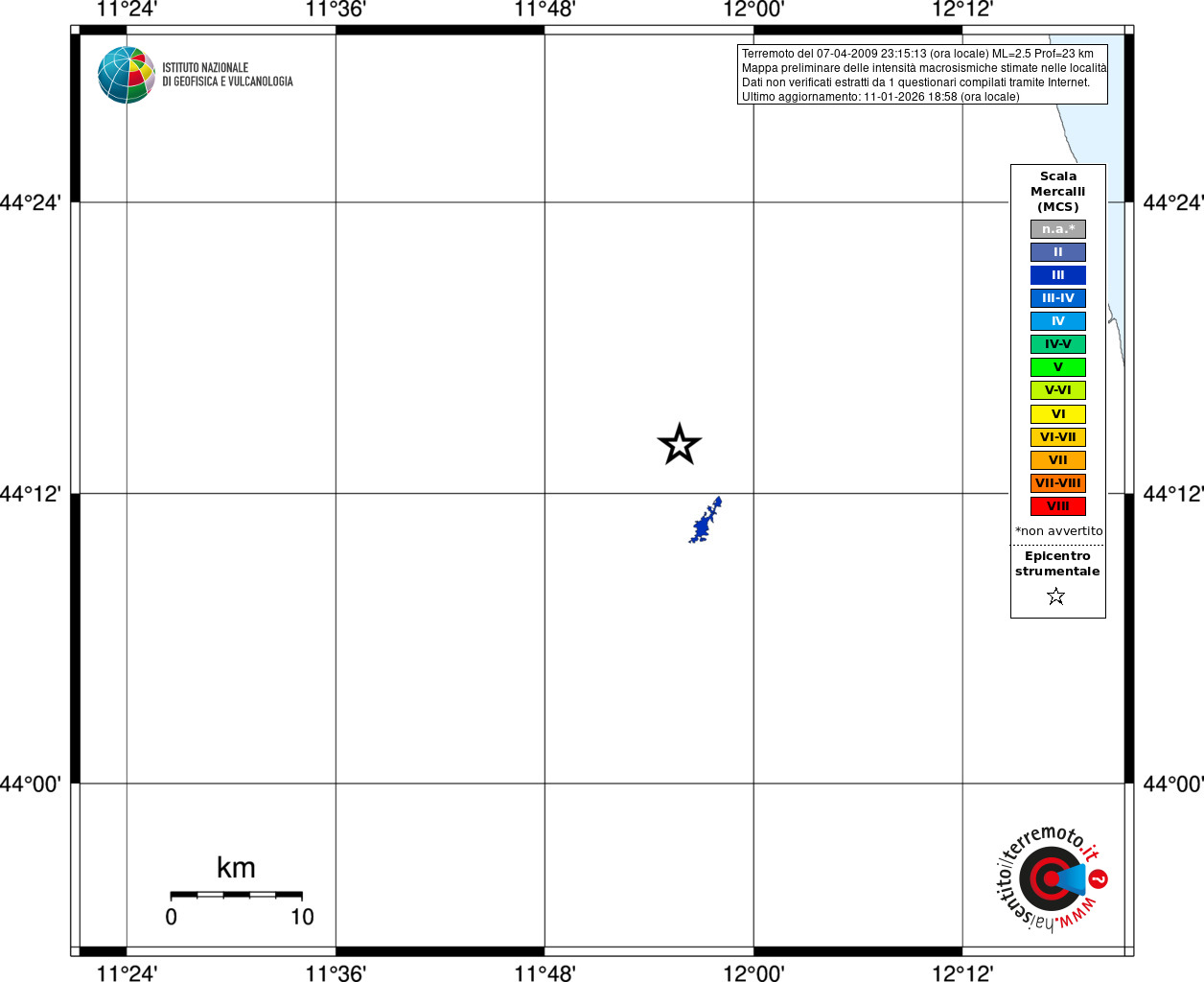Click the Istituto Nazionale di Geofisica text
This screenshot has width=1204, height=982.
227,75
